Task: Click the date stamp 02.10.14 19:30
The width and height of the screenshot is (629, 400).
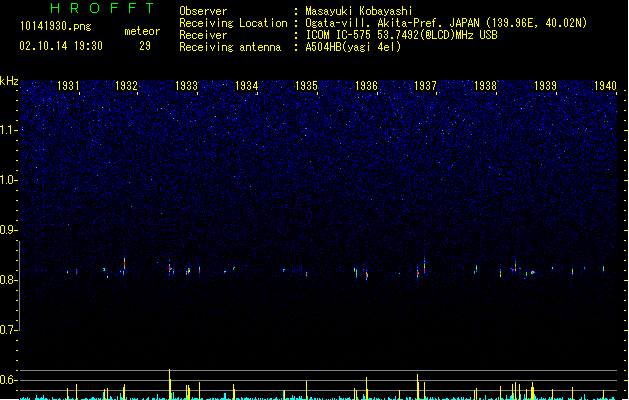Action: (61, 46)
